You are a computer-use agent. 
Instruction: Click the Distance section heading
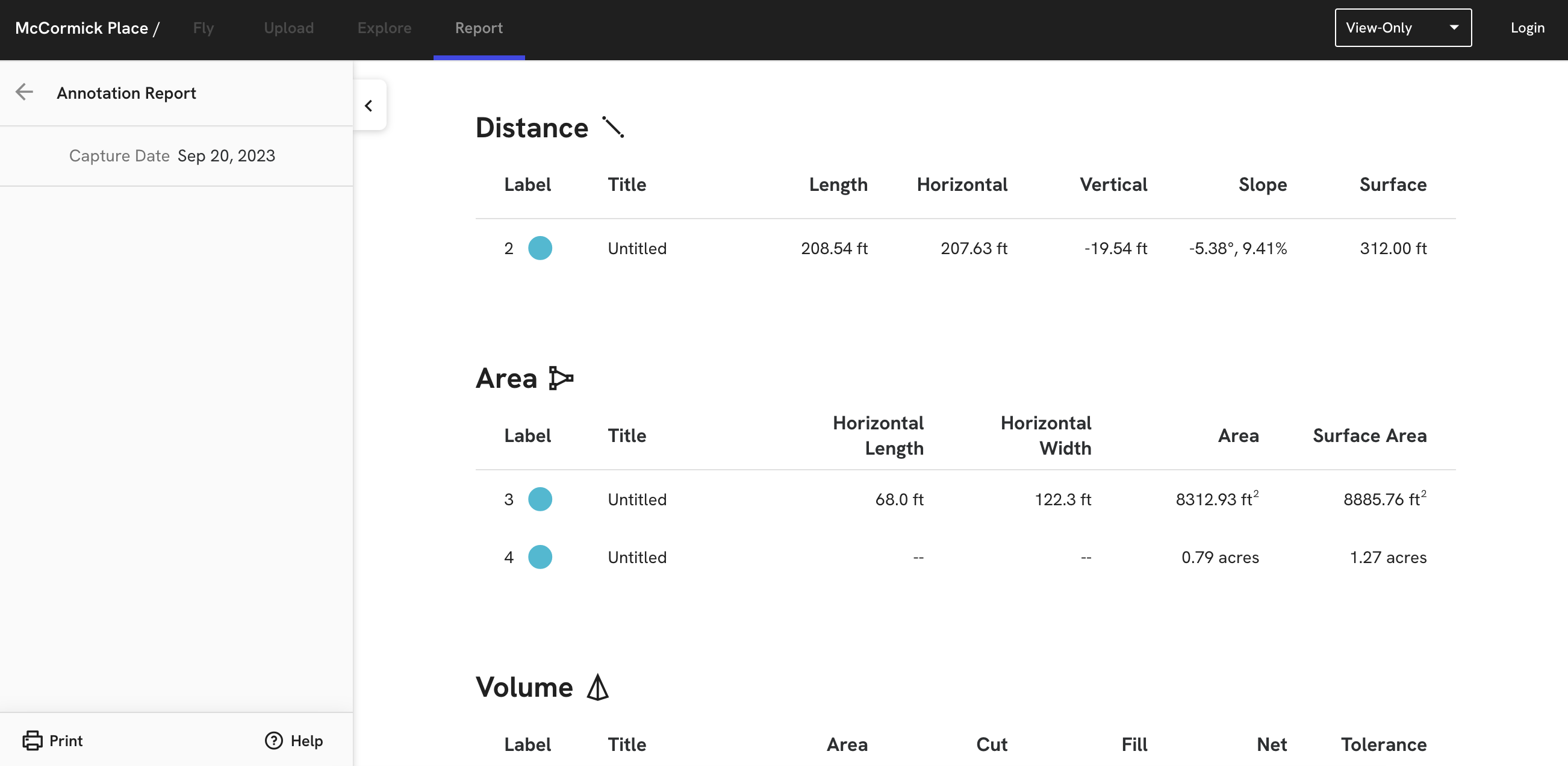click(532, 128)
